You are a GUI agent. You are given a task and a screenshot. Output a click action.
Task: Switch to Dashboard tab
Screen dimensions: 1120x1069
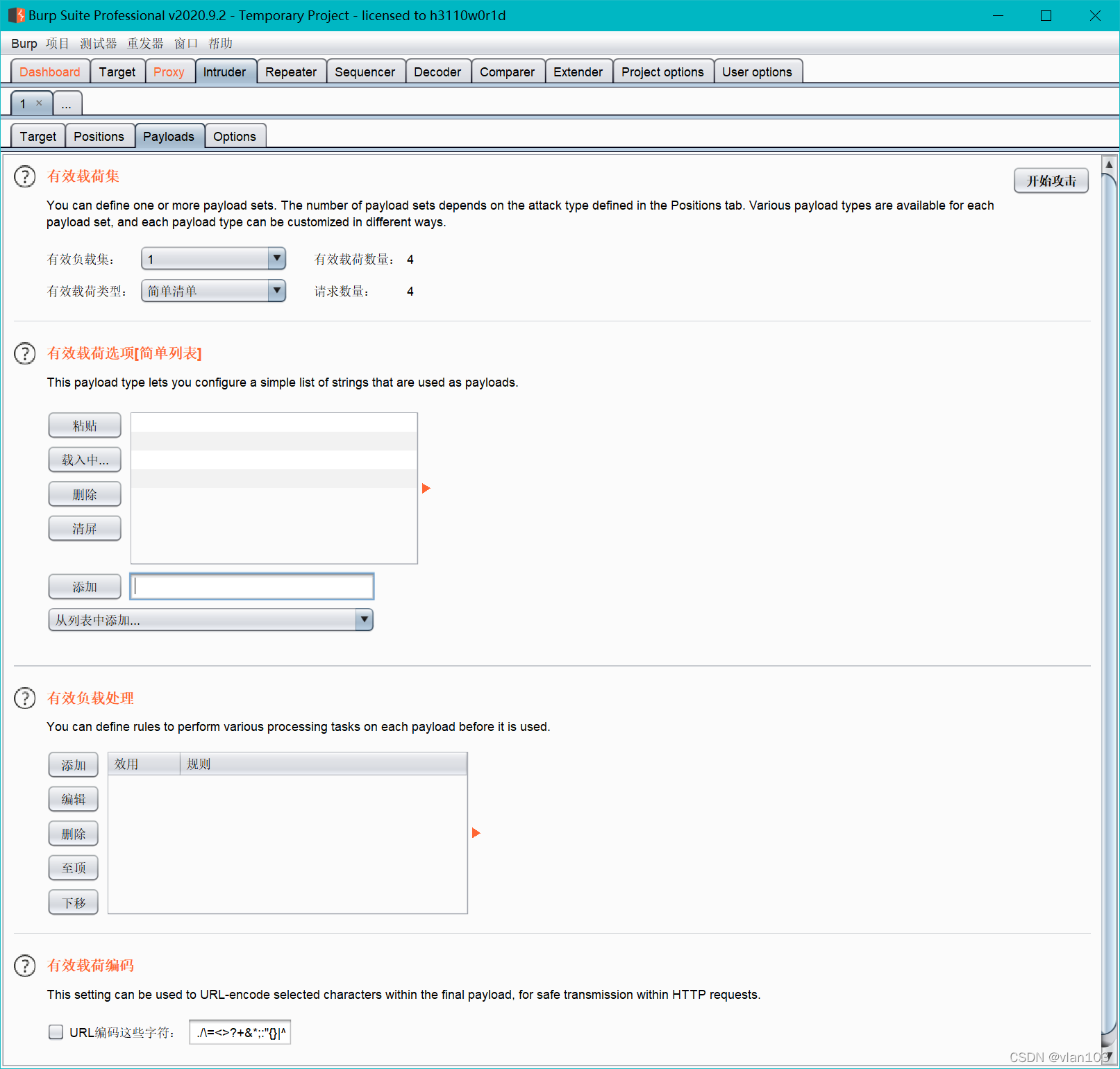click(50, 71)
